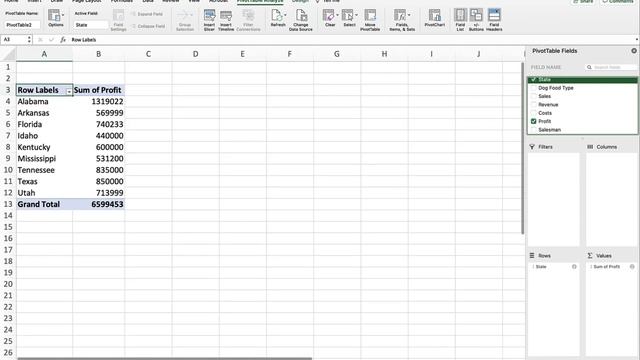The width and height of the screenshot is (640, 360).
Task: Click the Name Box showing A3
Action: point(13,40)
